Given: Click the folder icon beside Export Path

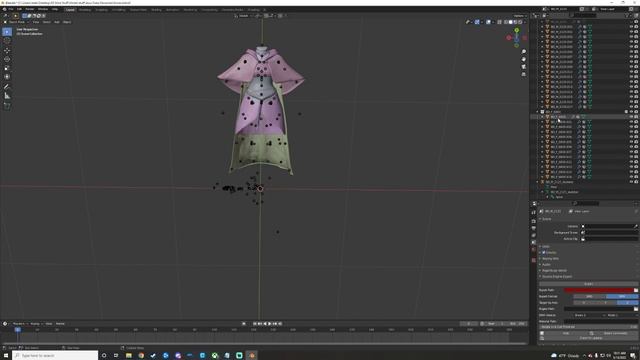Looking at the screenshot, I should (636, 290).
